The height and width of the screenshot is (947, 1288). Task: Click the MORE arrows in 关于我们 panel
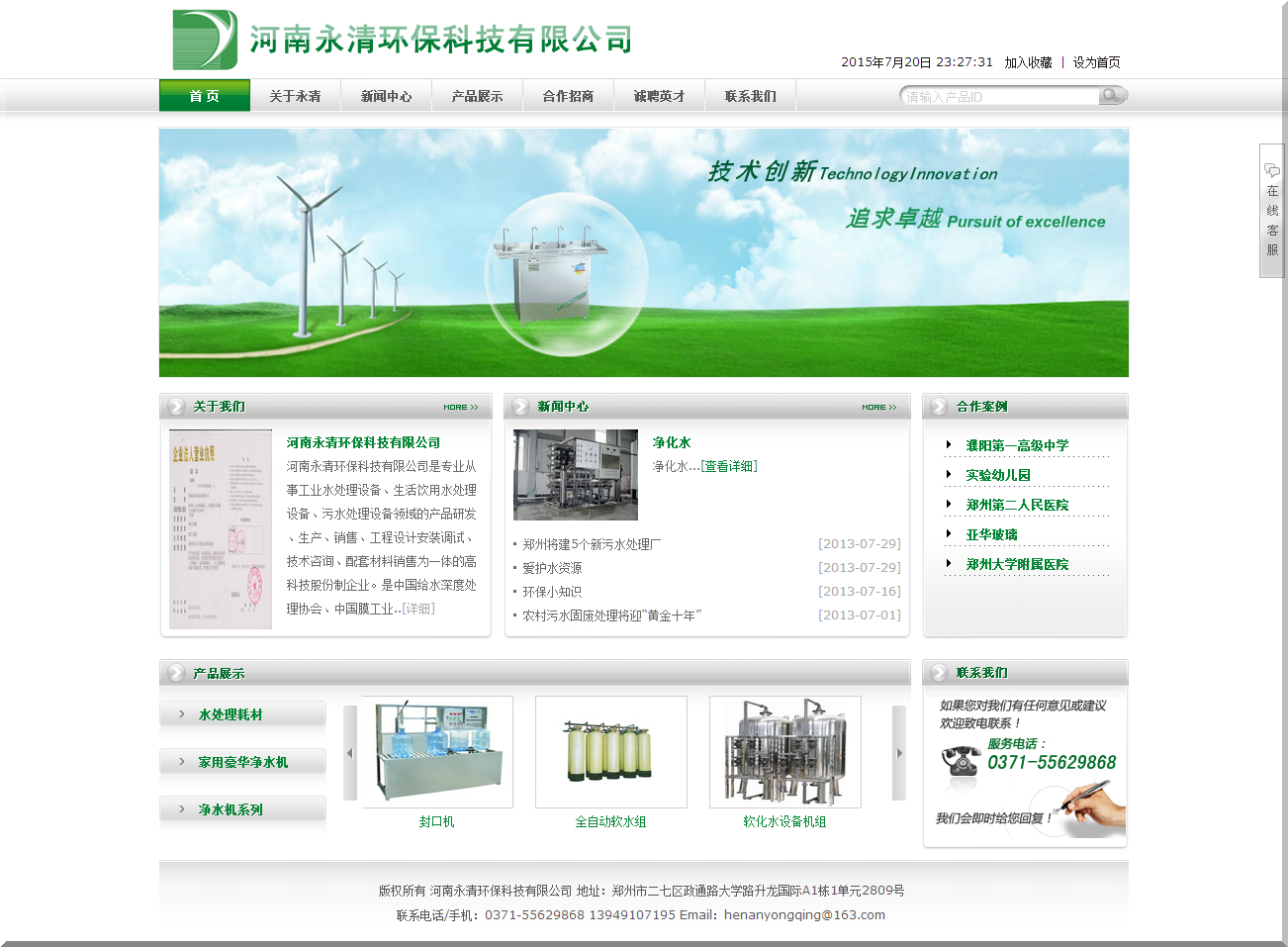(461, 407)
